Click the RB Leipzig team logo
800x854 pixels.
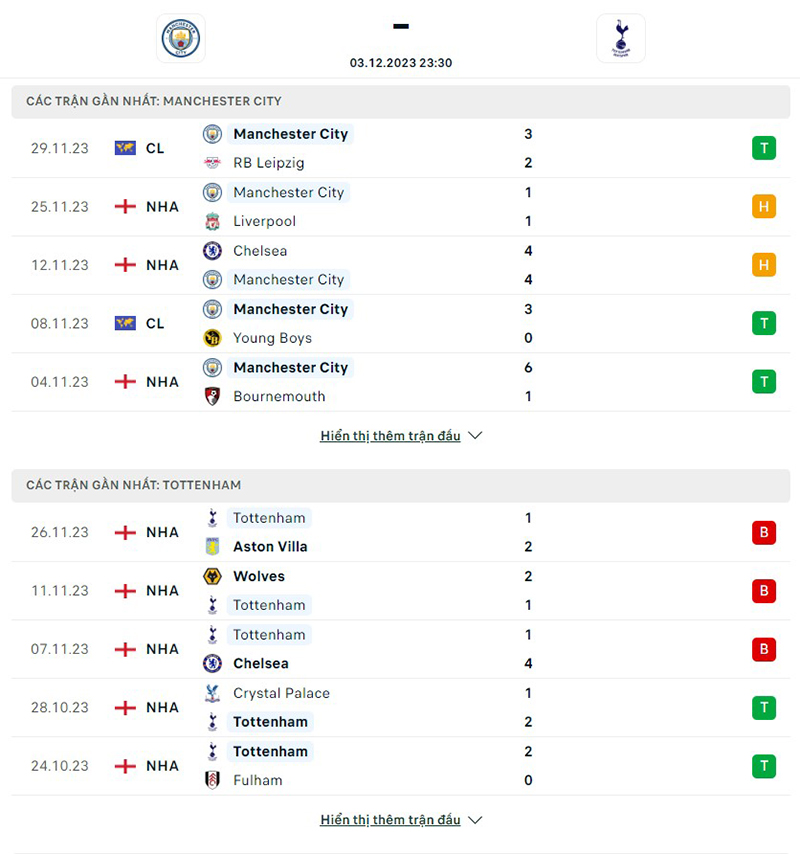click(212, 163)
